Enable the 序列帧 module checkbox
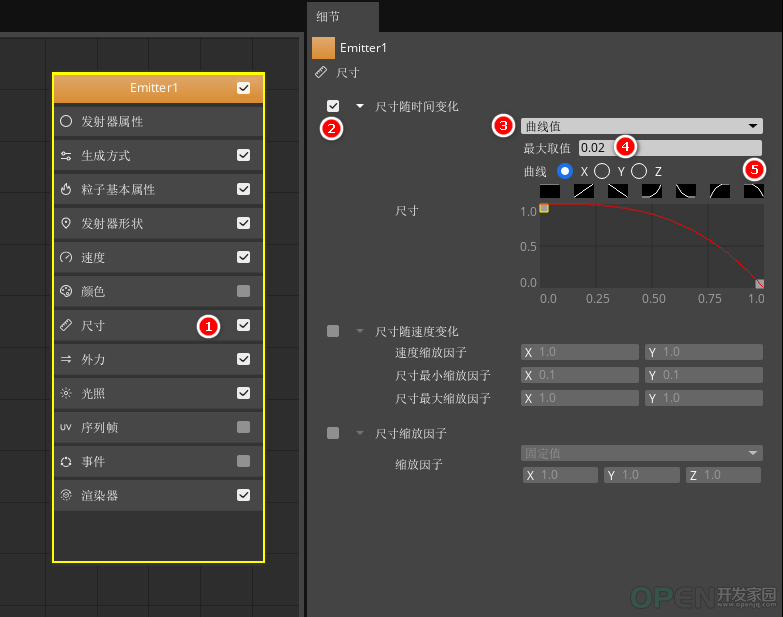The height and width of the screenshot is (617, 783). pyautogui.click(x=243, y=427)
